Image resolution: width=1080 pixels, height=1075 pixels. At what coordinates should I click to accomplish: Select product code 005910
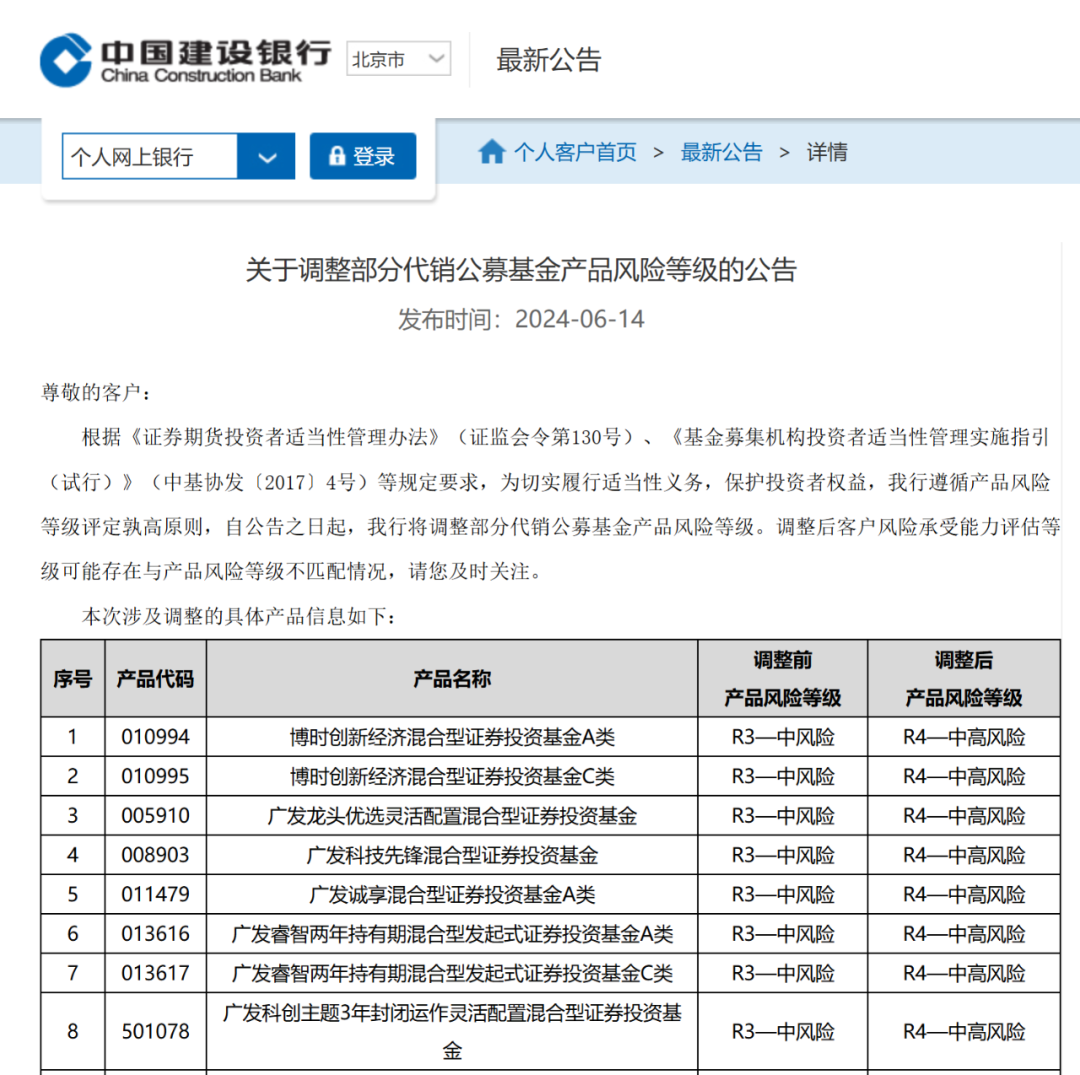coord(156,815)
